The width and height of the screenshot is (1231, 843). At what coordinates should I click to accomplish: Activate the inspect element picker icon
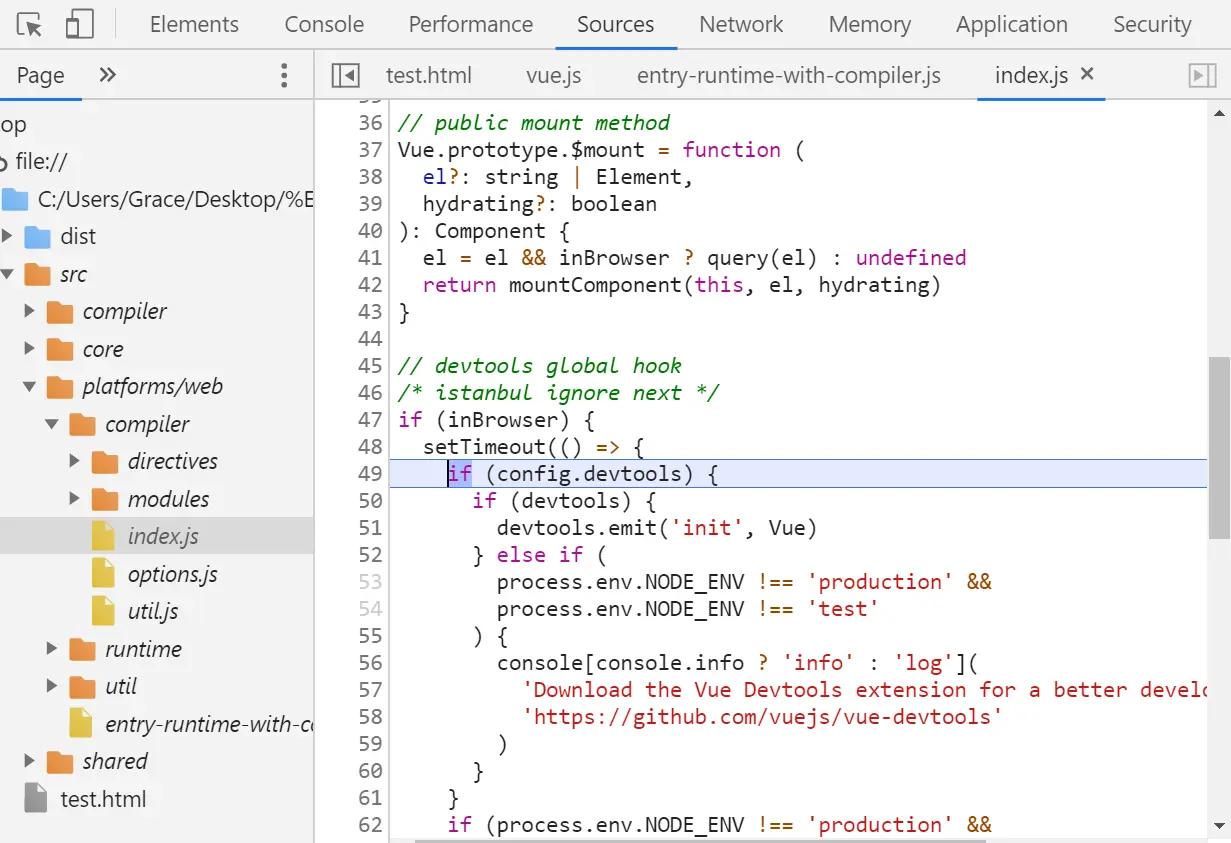click(30, 25)
